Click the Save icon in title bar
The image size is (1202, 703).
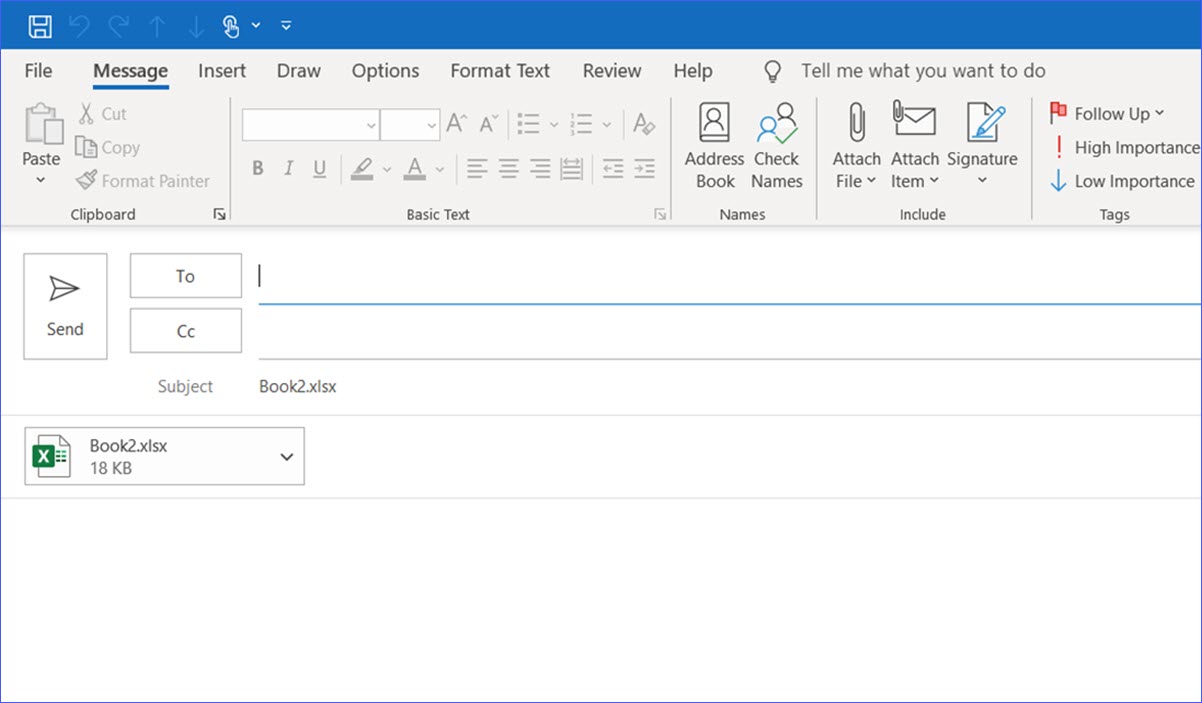tap(40, 26)
